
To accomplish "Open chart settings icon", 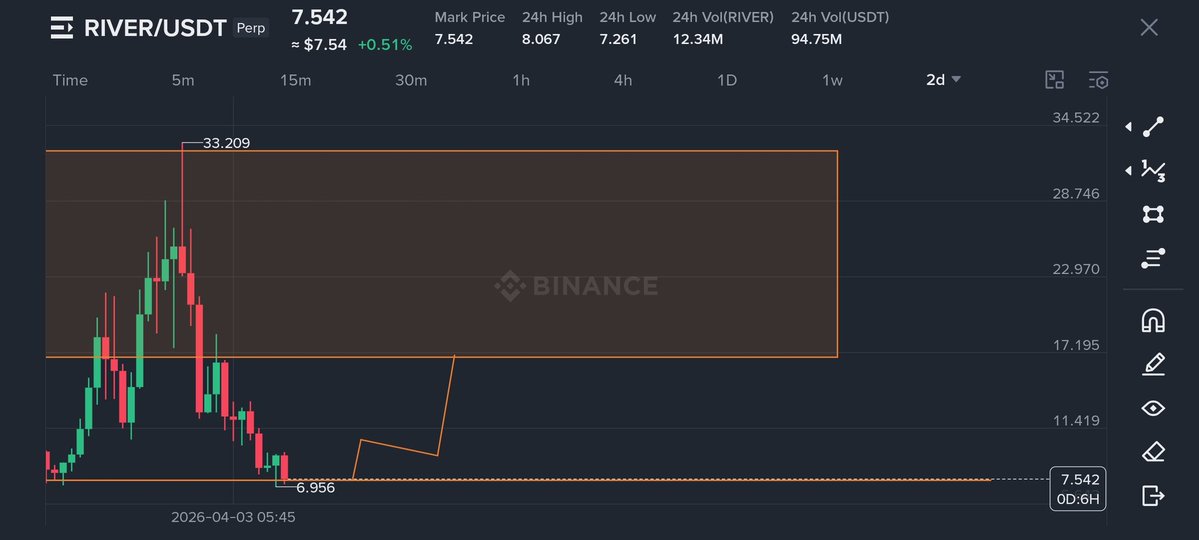I will point(1098,80).
